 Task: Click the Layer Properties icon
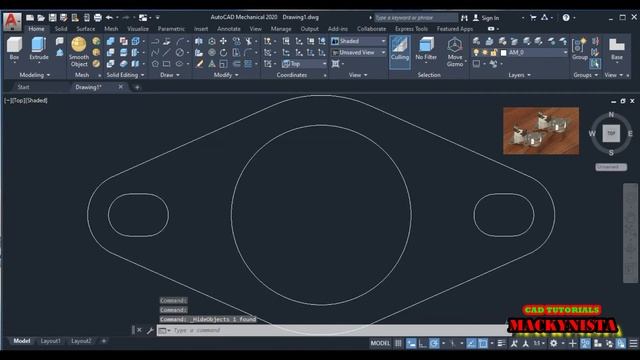click(476, 41)
